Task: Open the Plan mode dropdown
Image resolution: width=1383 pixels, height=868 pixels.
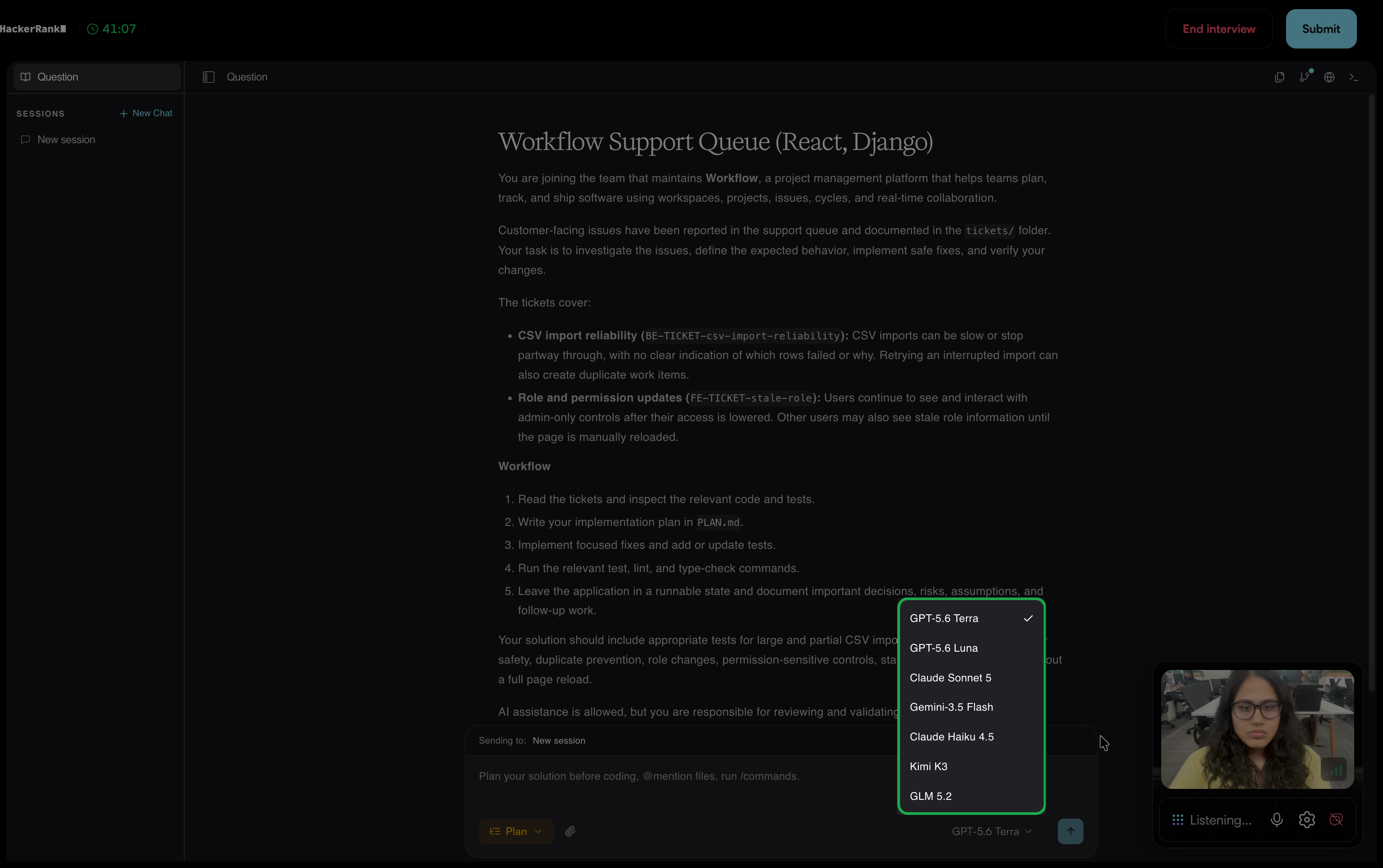Action: (516, 831)
